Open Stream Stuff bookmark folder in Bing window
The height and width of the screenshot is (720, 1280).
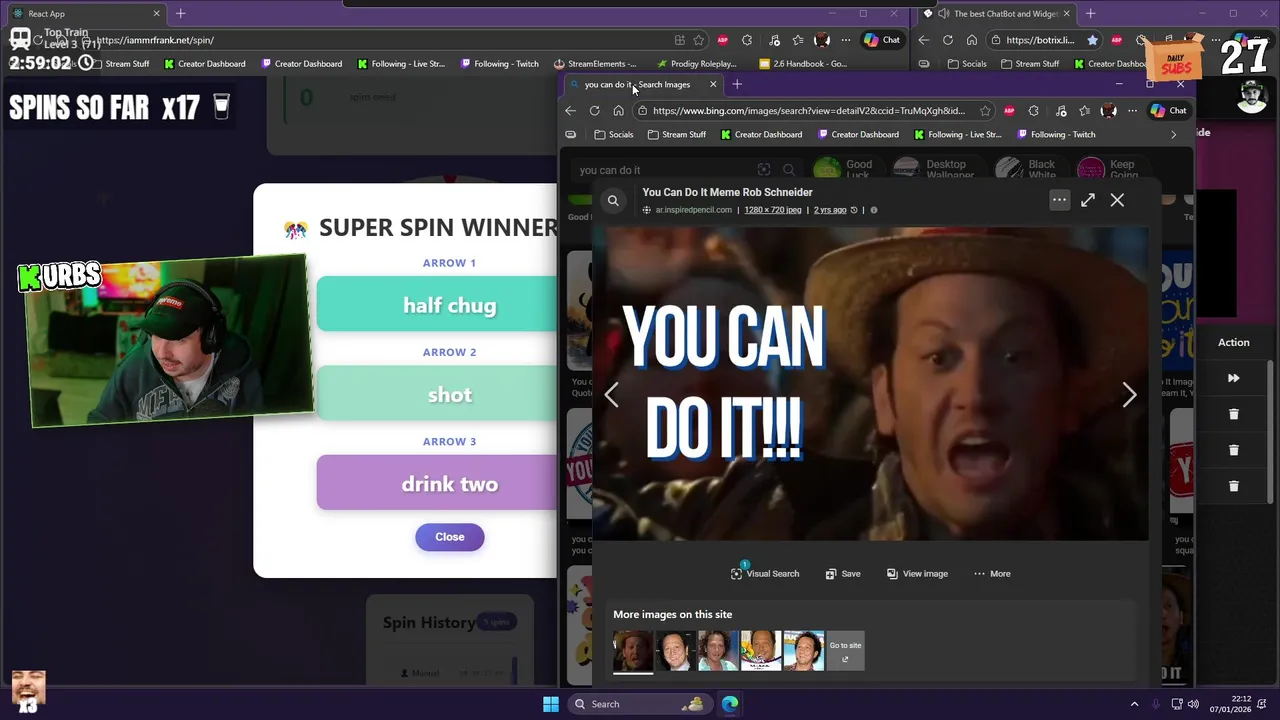pyautogui.click(x=676, y=134)
